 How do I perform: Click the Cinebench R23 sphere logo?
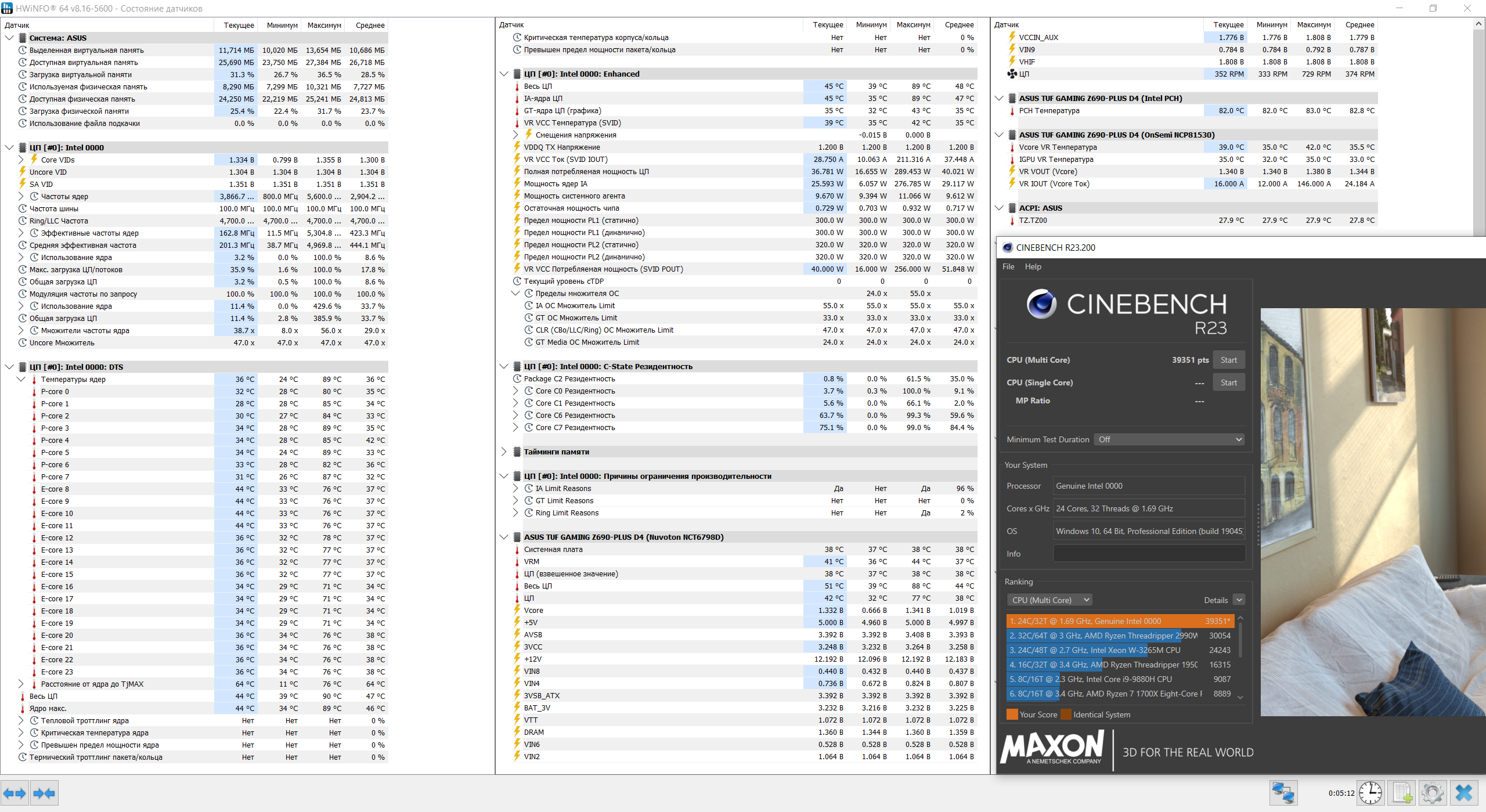(x=1041, y=304)
